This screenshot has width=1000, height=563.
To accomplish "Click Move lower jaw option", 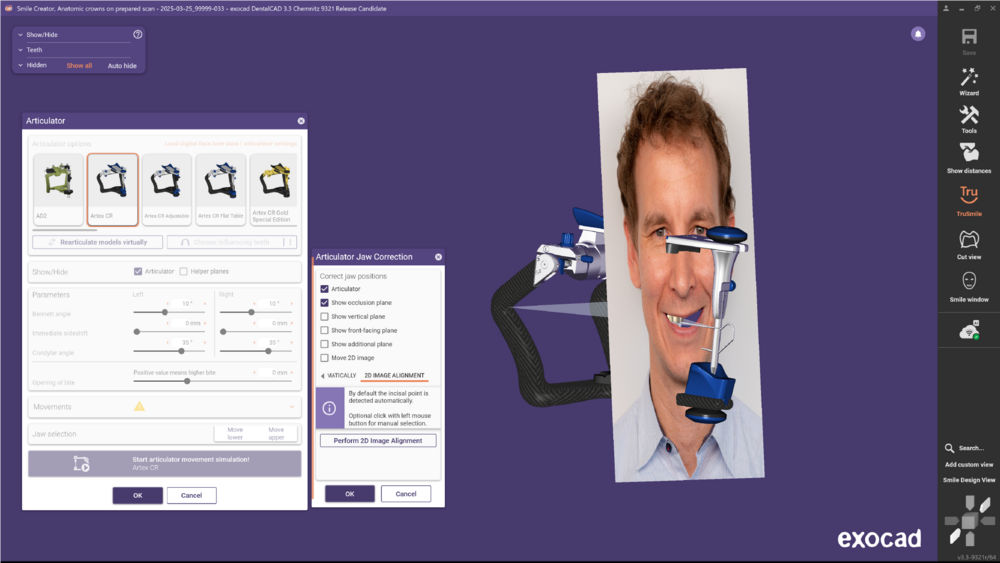I will (x=235, y=434).
